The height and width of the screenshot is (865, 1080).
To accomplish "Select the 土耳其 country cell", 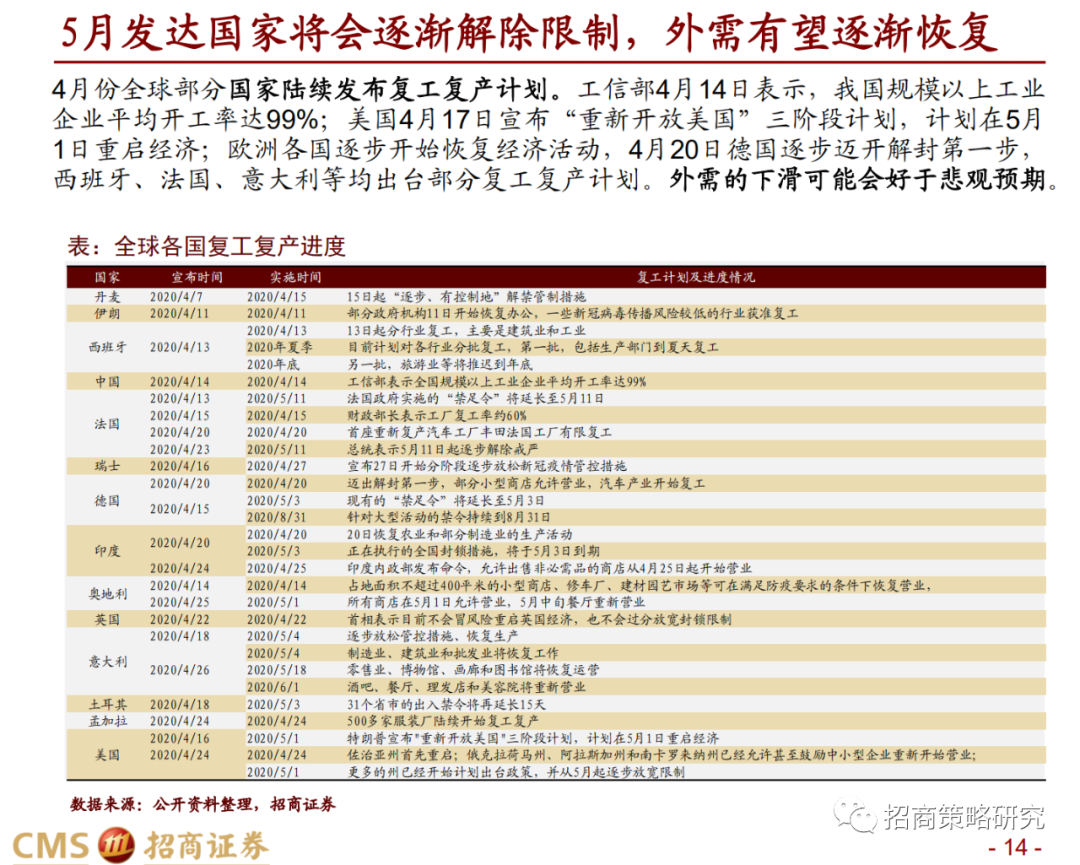I will point(107,704).
